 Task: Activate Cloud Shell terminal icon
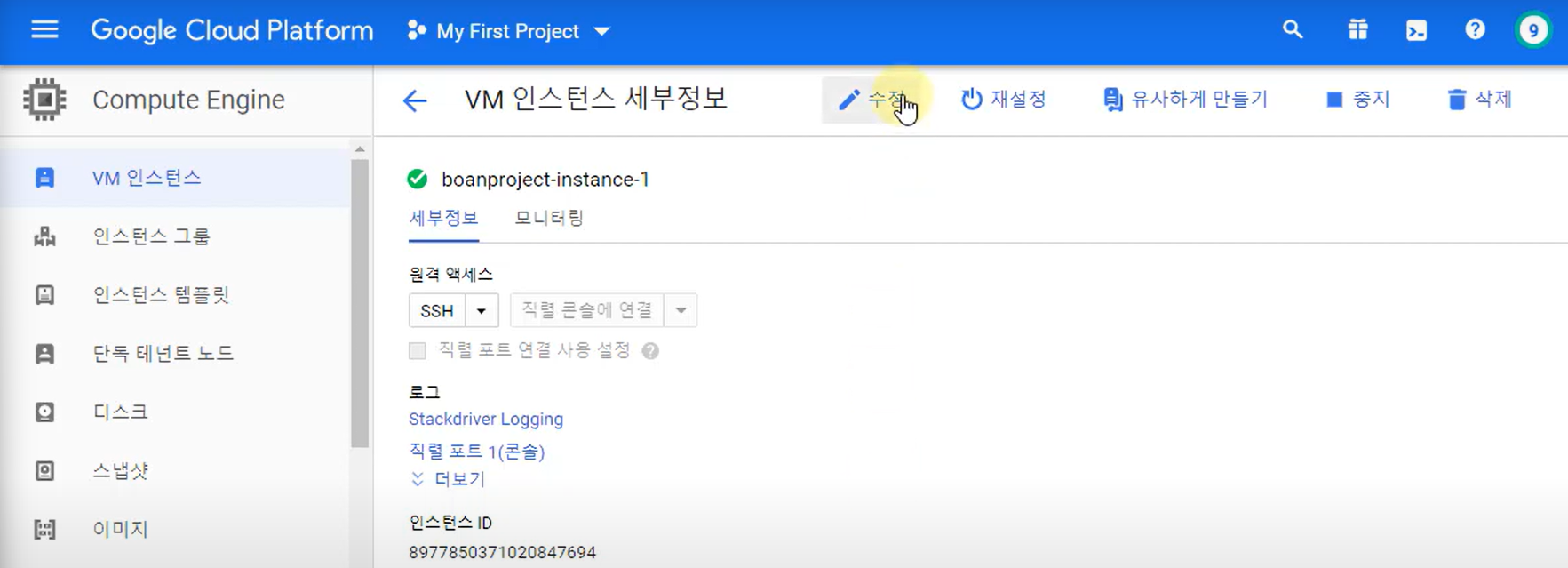coord(1416,30)
